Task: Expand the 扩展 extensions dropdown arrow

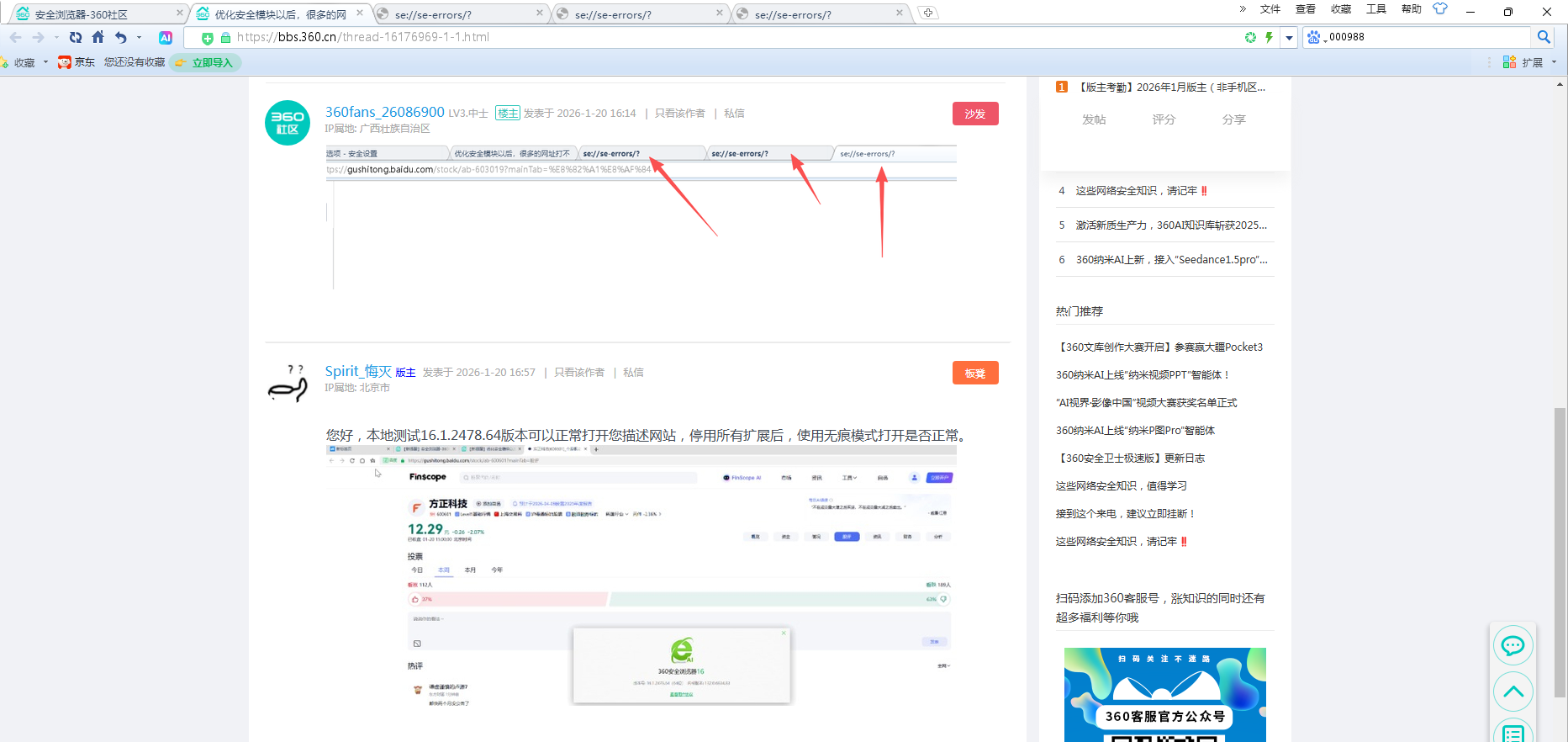Action: [x=1554, y=62]
